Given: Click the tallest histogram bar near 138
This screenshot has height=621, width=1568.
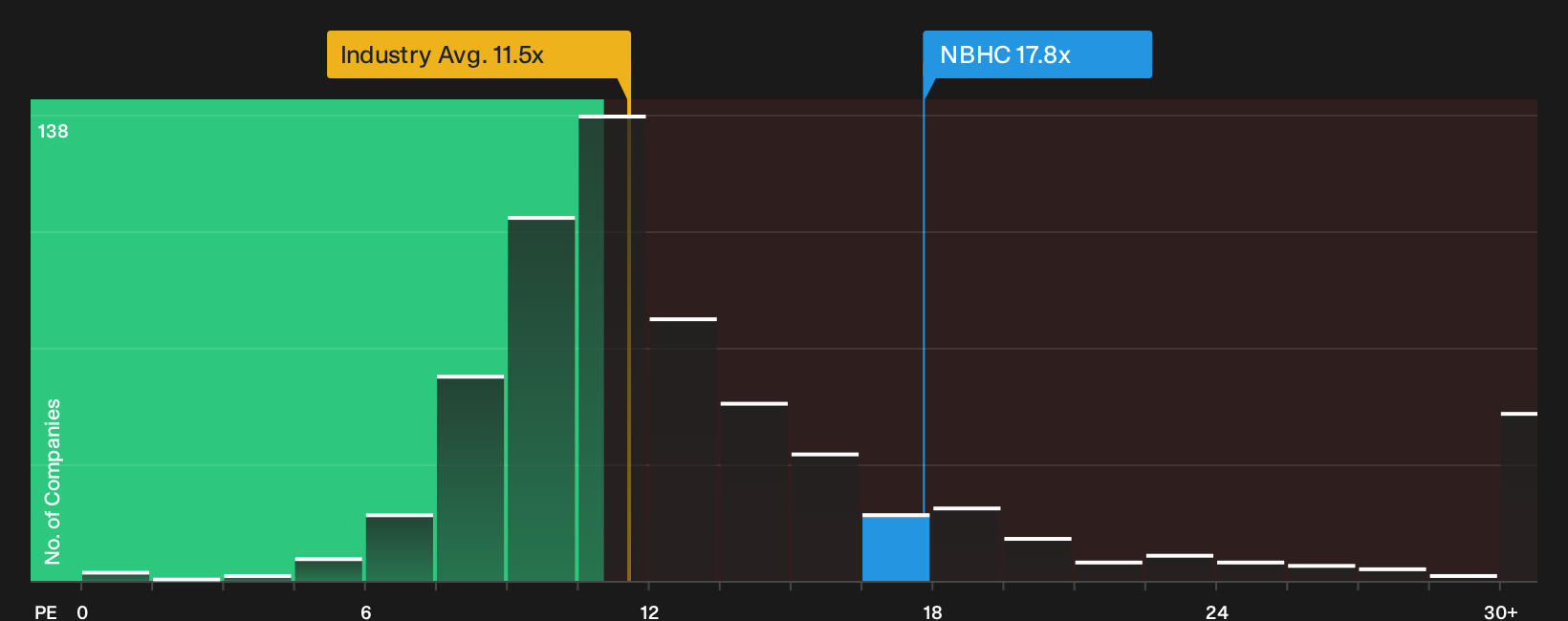Looking at the screenshot, I should (612, 348).
